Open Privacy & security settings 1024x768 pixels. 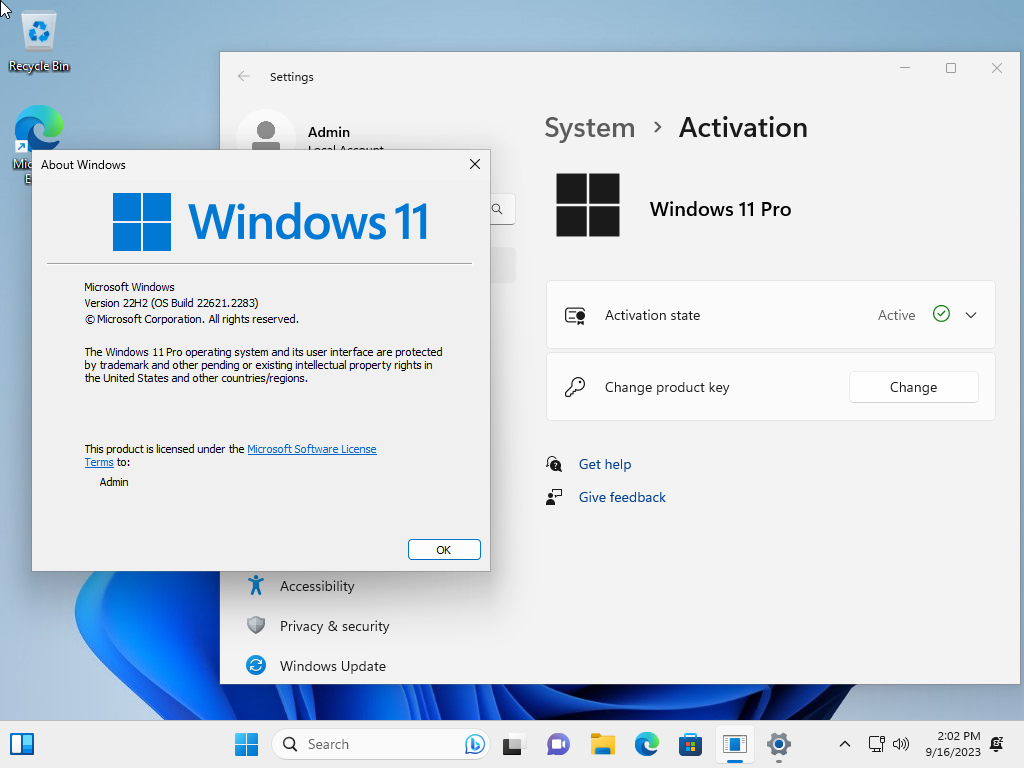tap(334, 626)
